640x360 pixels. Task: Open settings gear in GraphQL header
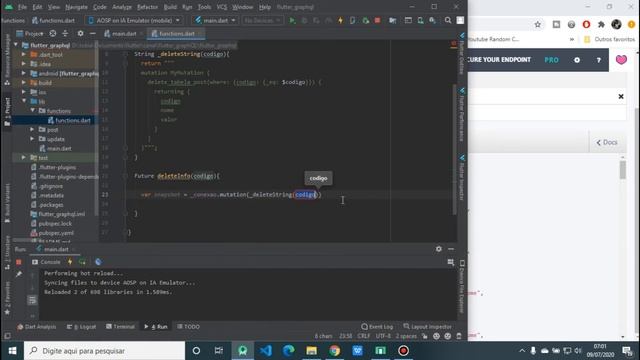(x=577, y=60)
